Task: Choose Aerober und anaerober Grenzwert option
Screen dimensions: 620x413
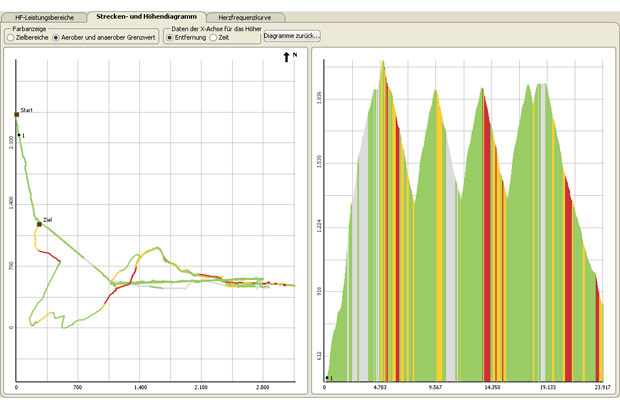Action: [x=55, y=37]
